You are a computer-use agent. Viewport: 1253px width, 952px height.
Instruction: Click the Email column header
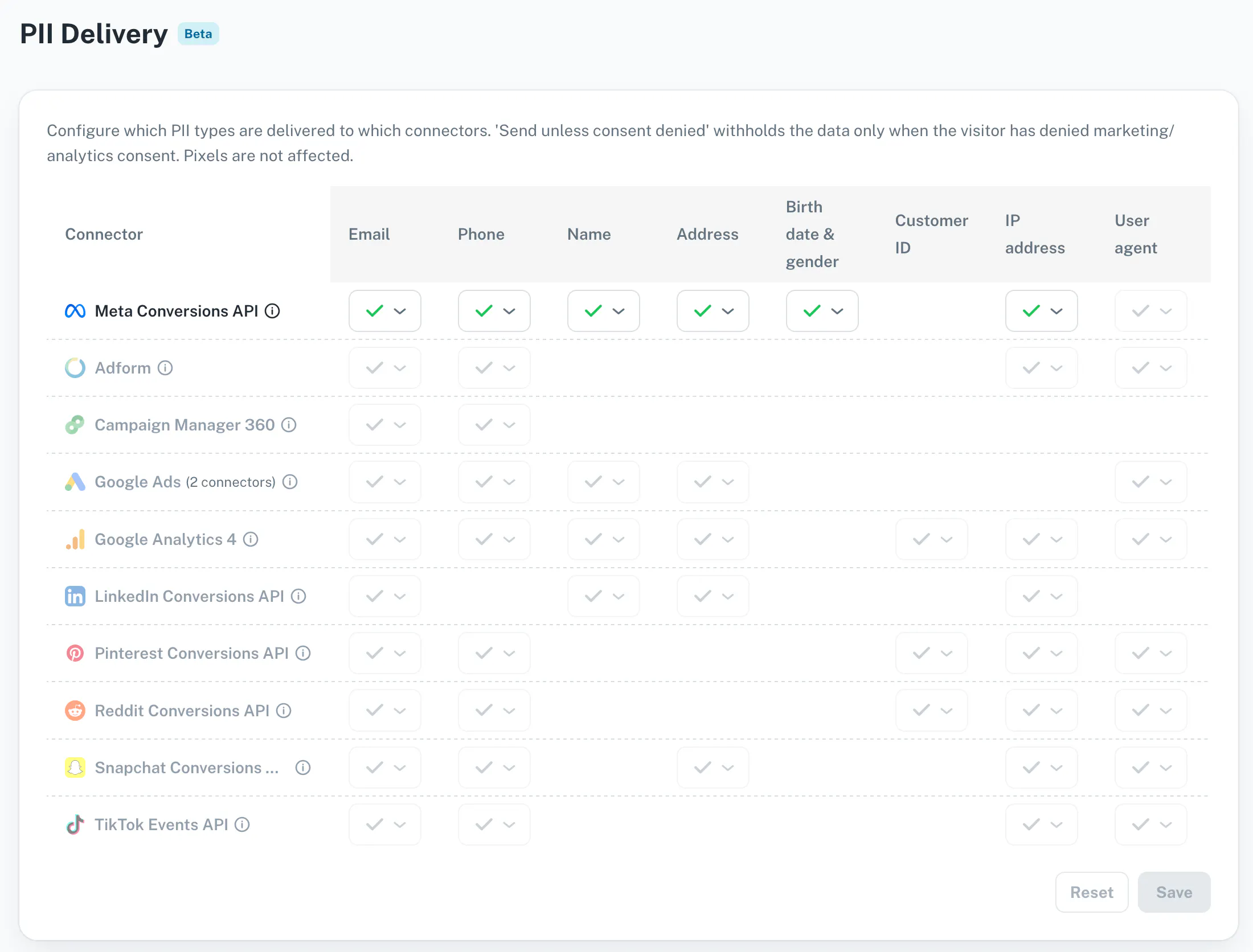click(x=369, y=234)
